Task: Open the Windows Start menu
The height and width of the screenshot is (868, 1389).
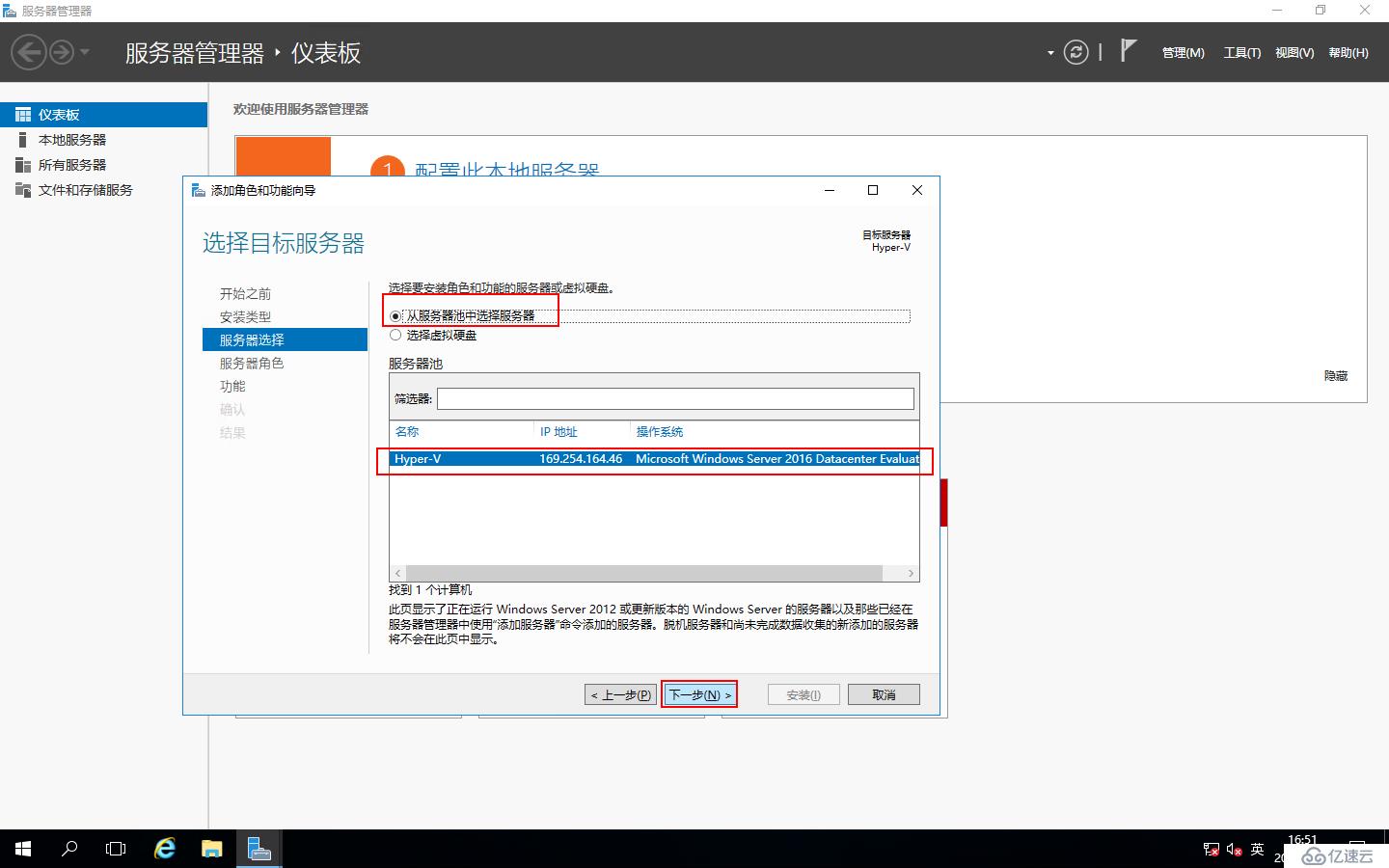Action: pyautogui.click(x=23, y=849)
